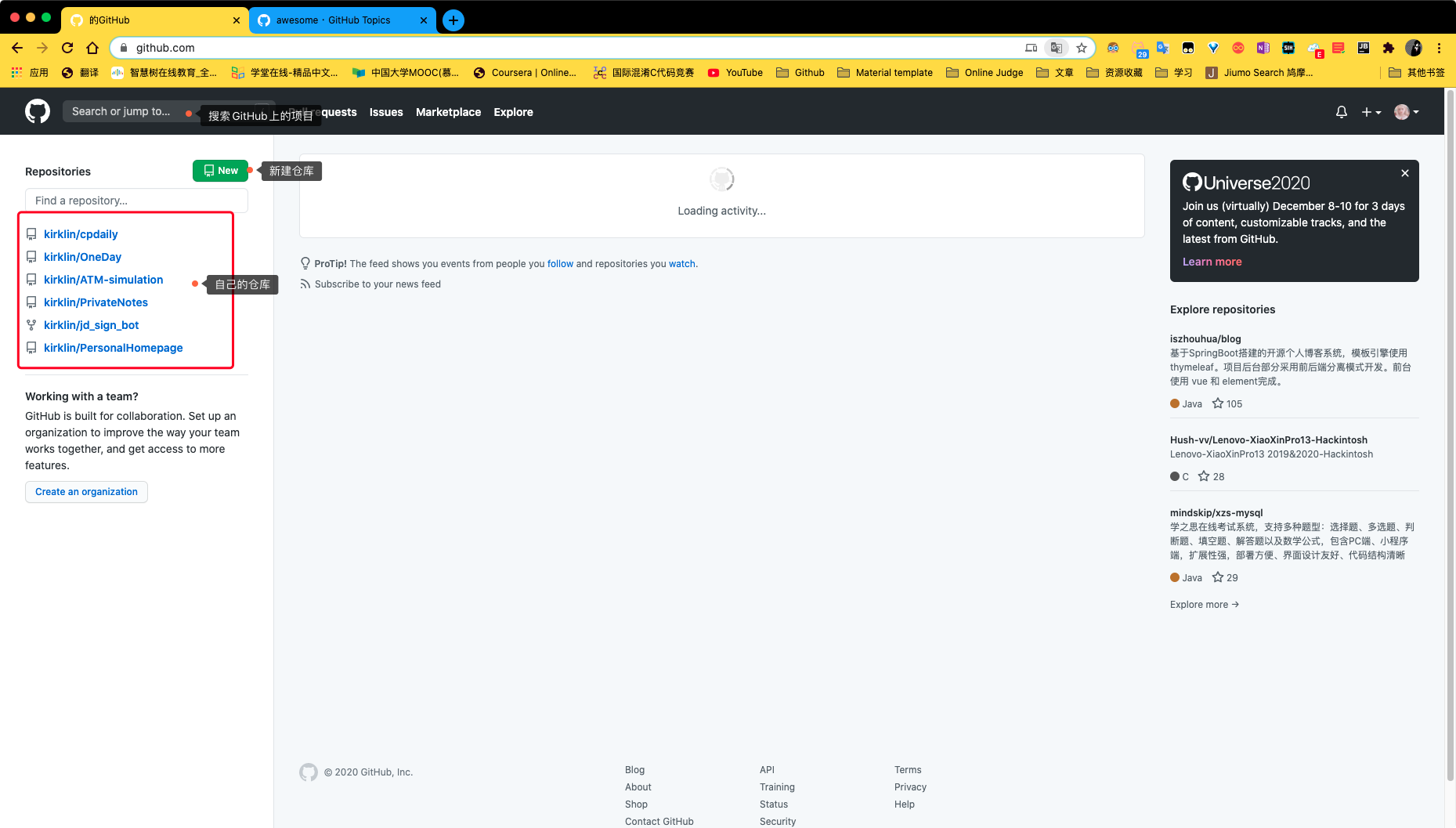Open Marketplace in the GitHub header

pyautogui.click(x=448, y=112)
